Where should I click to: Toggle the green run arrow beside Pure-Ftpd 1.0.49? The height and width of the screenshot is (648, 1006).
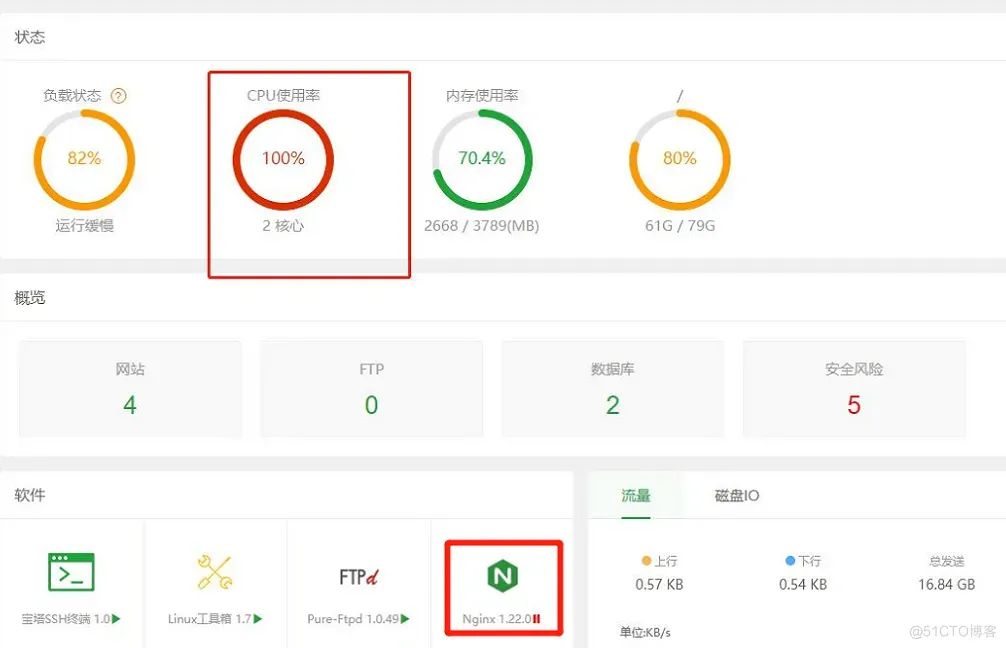coord(405,619)
